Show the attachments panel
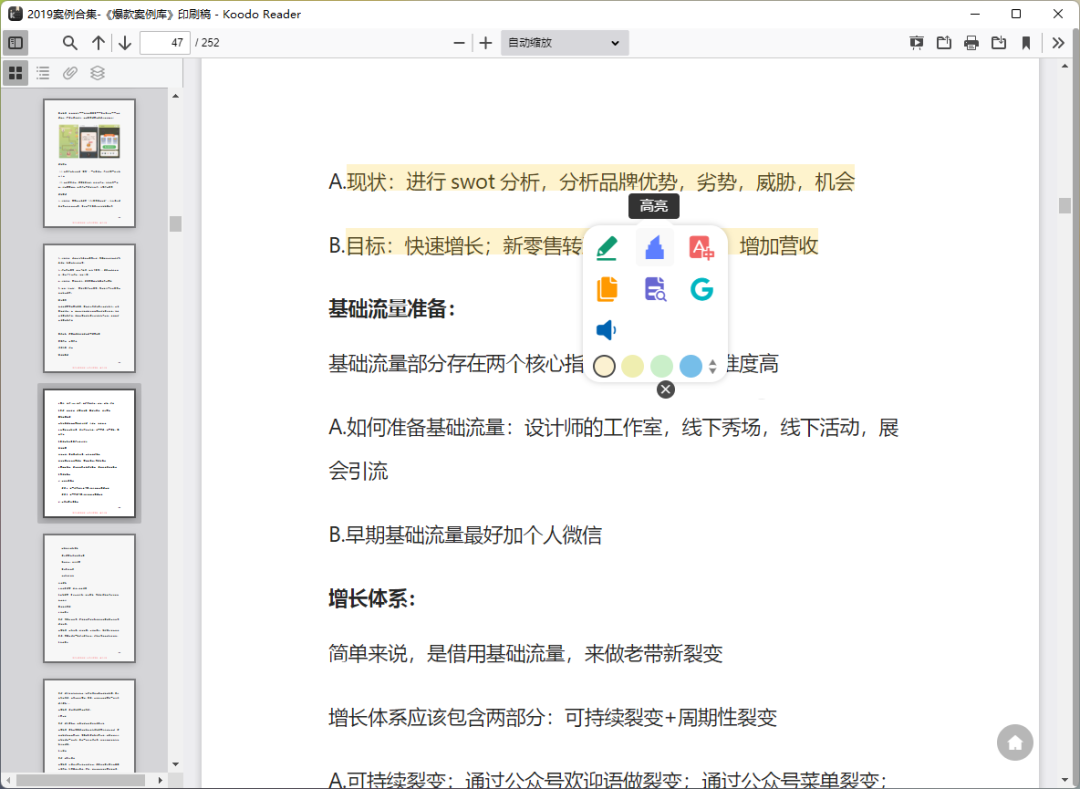The height and width of the screenshot is (789, 1080). 69,72
